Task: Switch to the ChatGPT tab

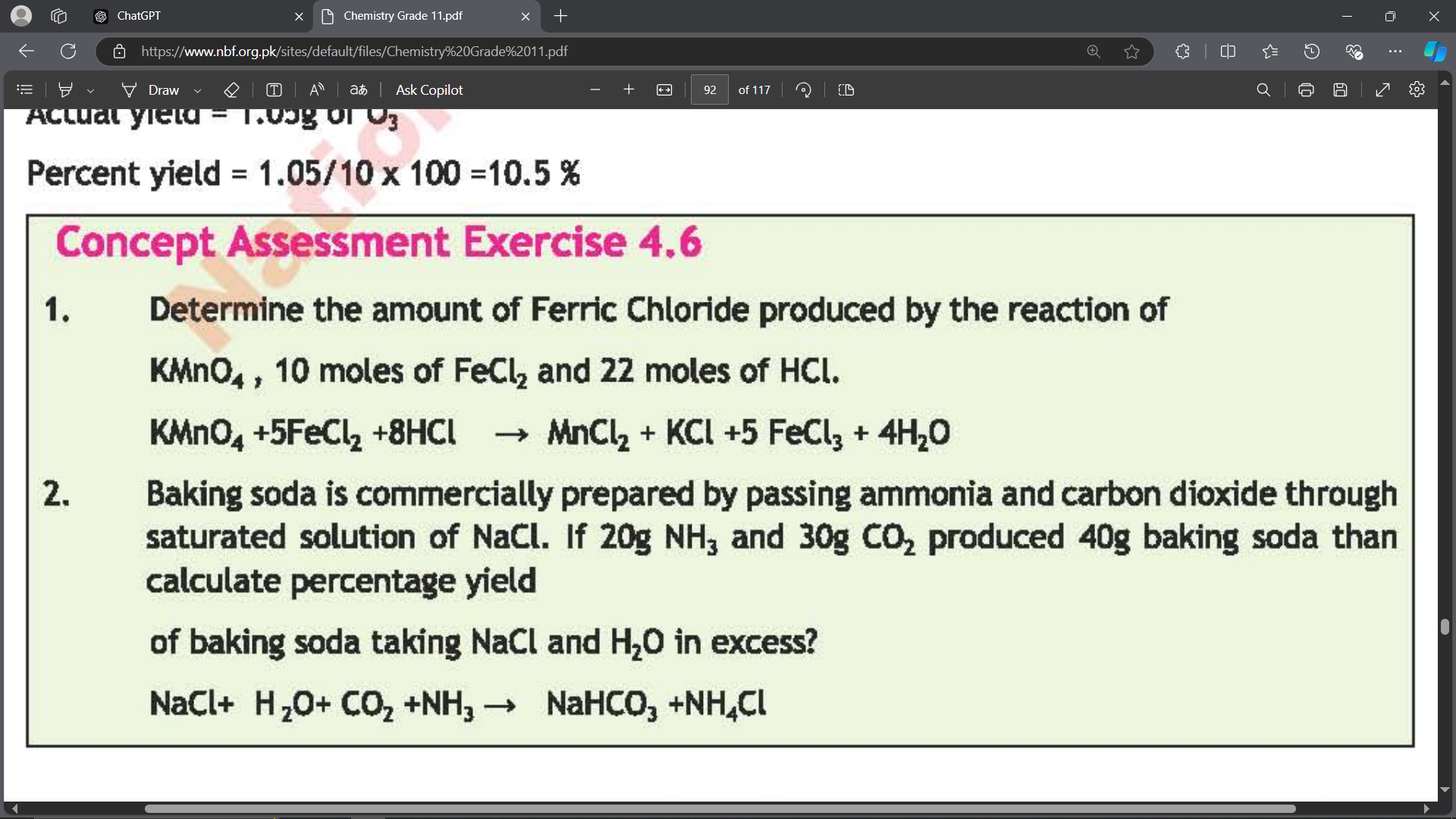Action: click(197, 16)
